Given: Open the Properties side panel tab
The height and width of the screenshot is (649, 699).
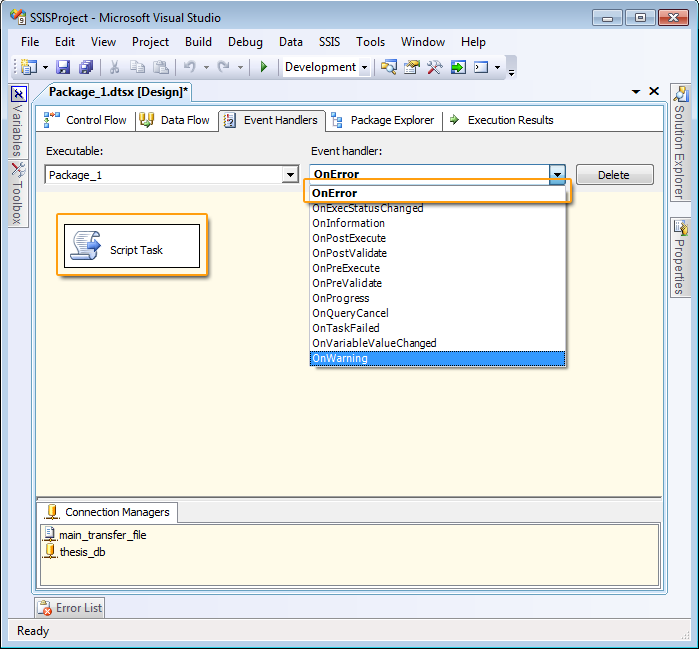Looking at the screenshot, I should pyautogui.click(x=680, y=258).
